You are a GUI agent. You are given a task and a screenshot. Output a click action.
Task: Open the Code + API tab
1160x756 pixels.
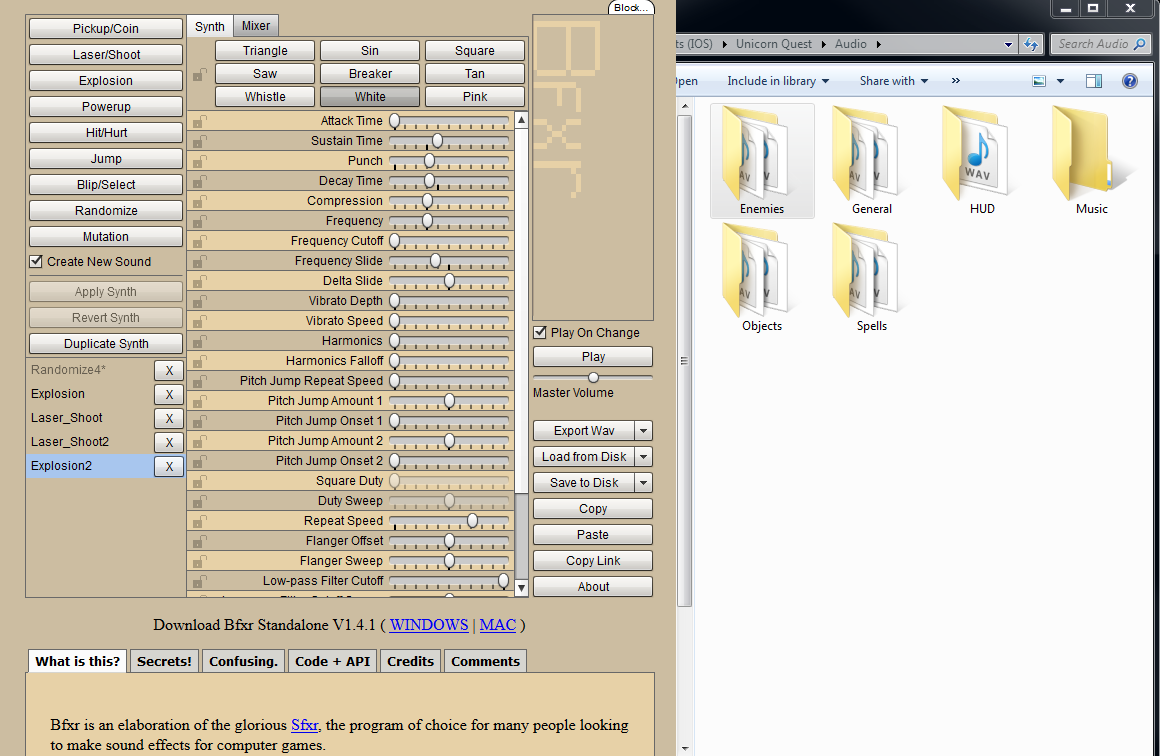tap(332, 661)
